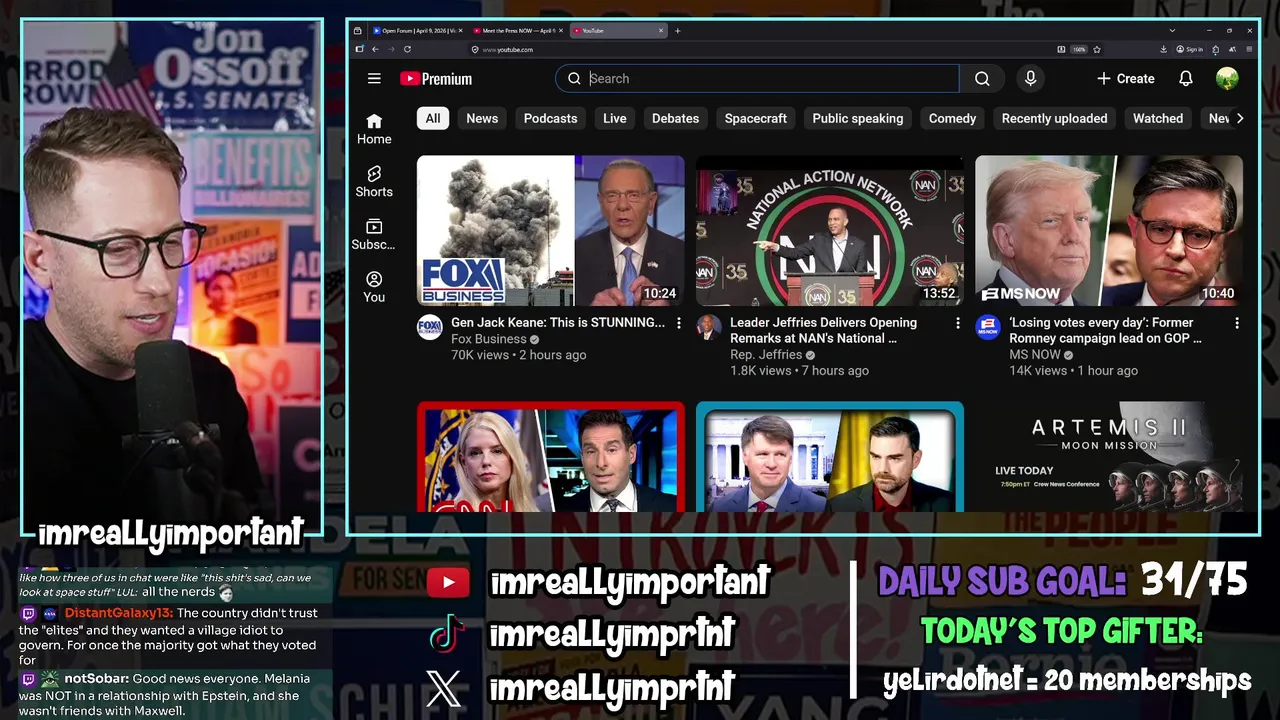The height and width of the screenshot is (720, 1280).
Task: Open the account avatar menu
Action: [x=1227, y=78]
